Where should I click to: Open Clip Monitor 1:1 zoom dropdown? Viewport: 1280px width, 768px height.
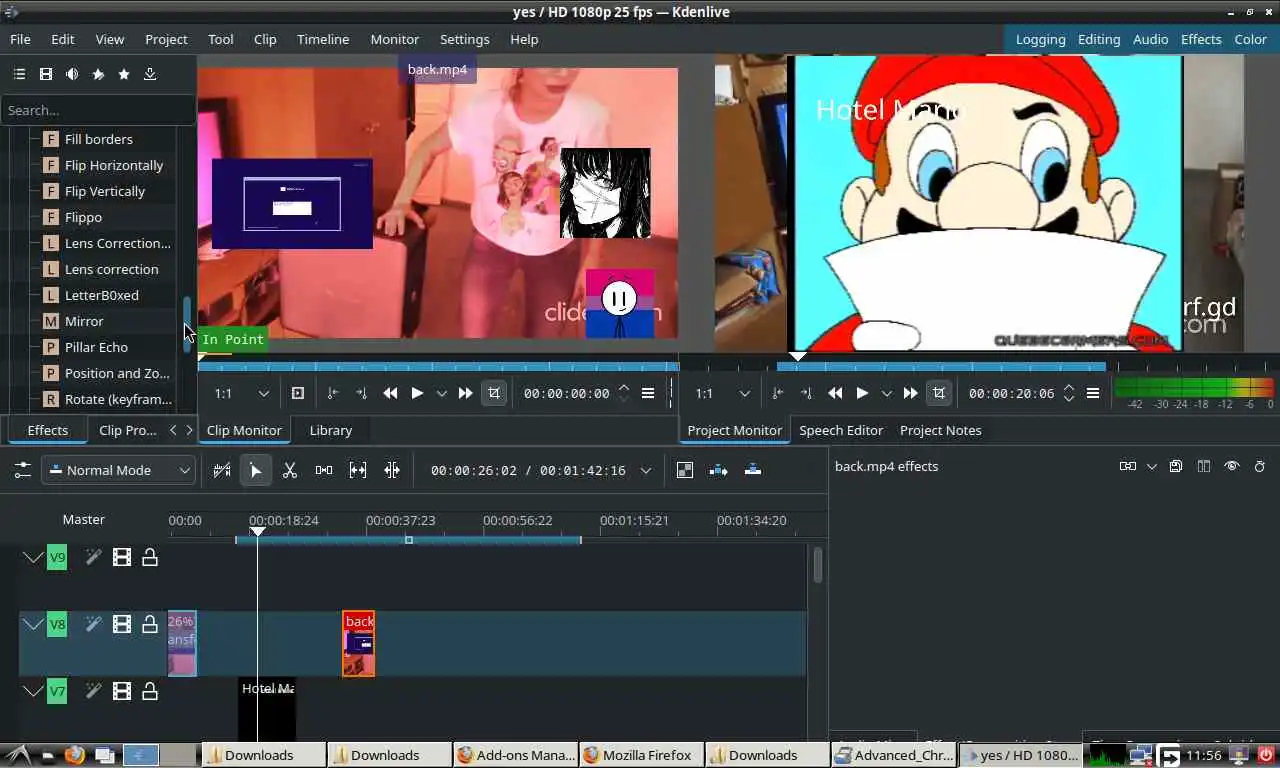tap(240, 393)
